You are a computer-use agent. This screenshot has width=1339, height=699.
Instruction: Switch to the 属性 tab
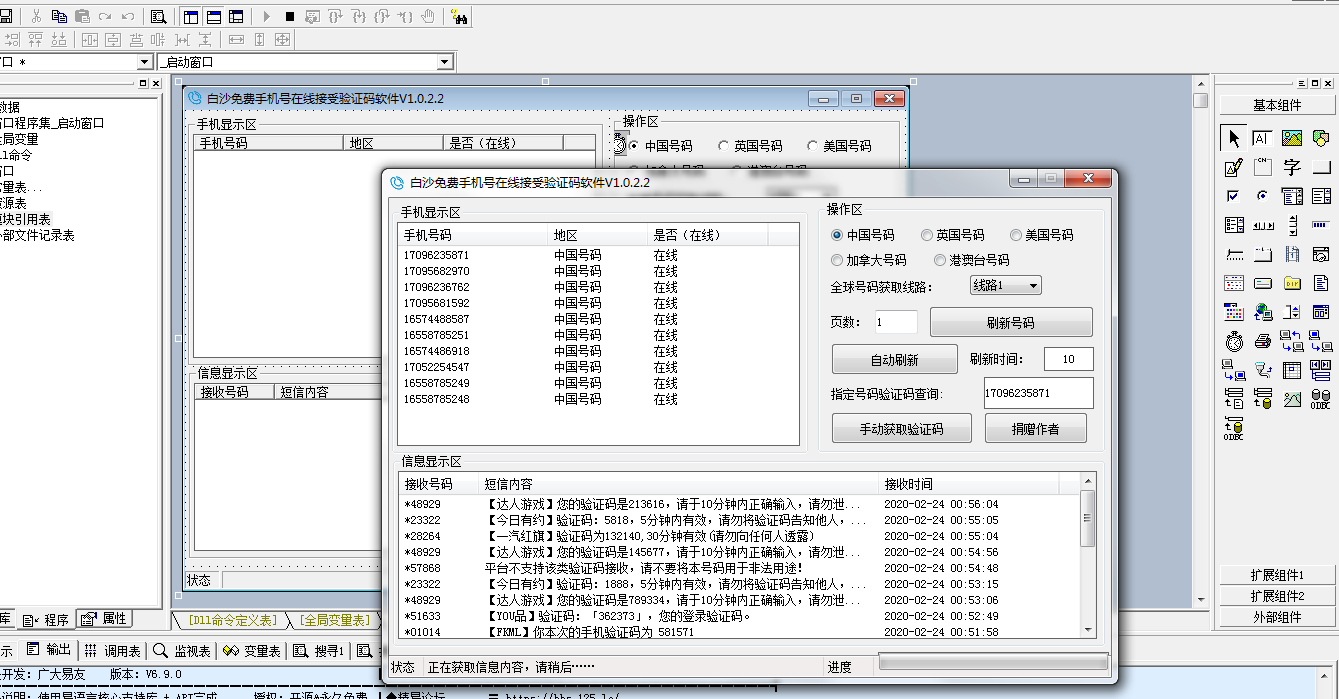[104, 618]
